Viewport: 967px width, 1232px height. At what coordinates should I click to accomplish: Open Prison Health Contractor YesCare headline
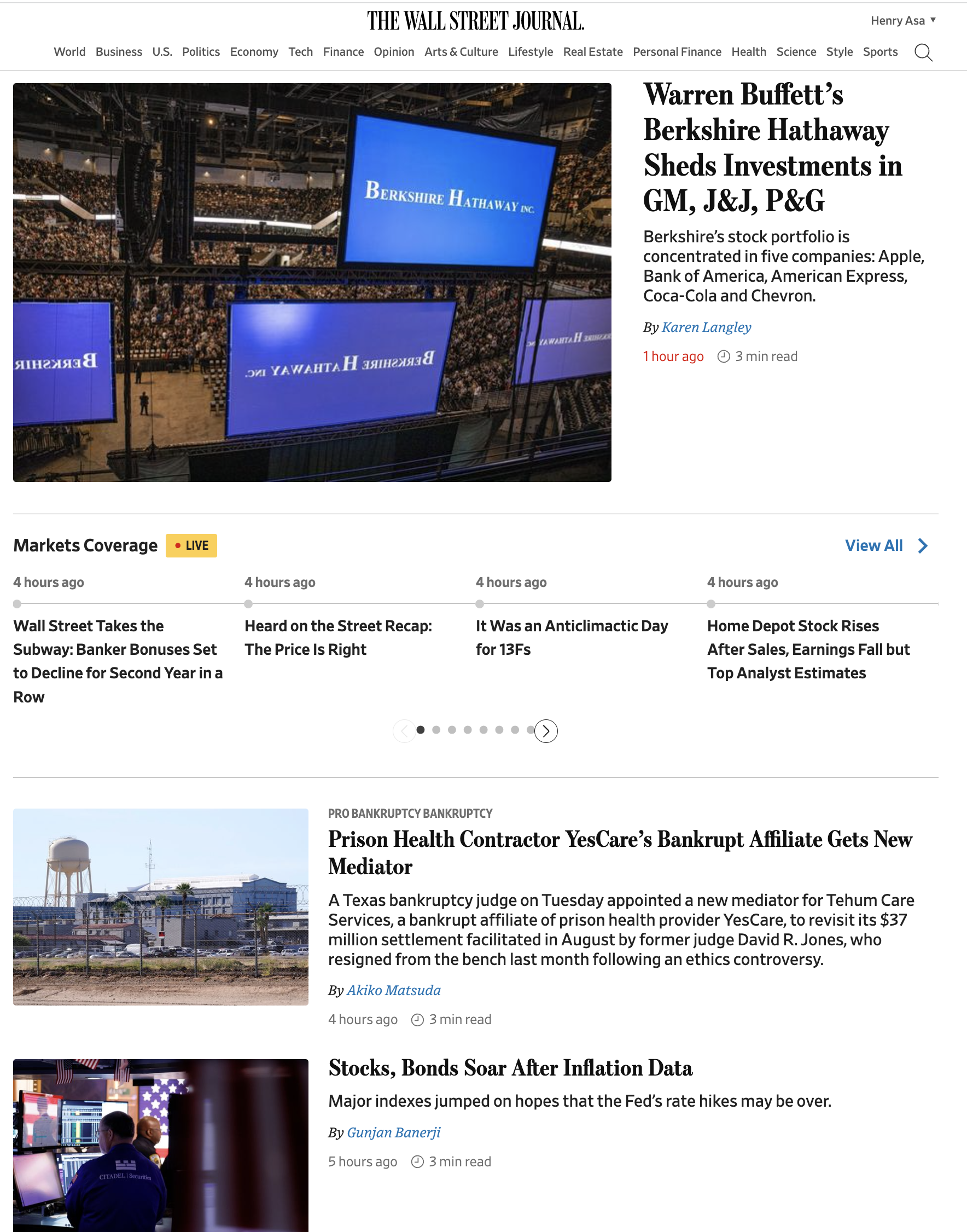(x=620, y=853)
